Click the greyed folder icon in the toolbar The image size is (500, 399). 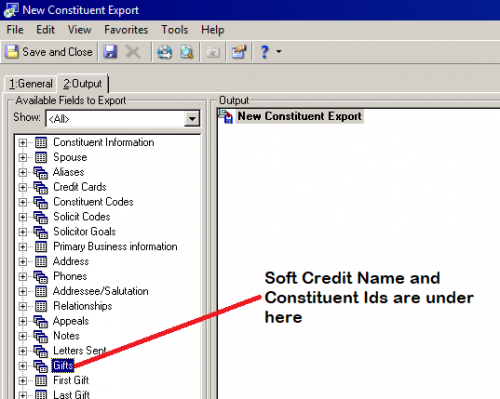click(213, 52)
